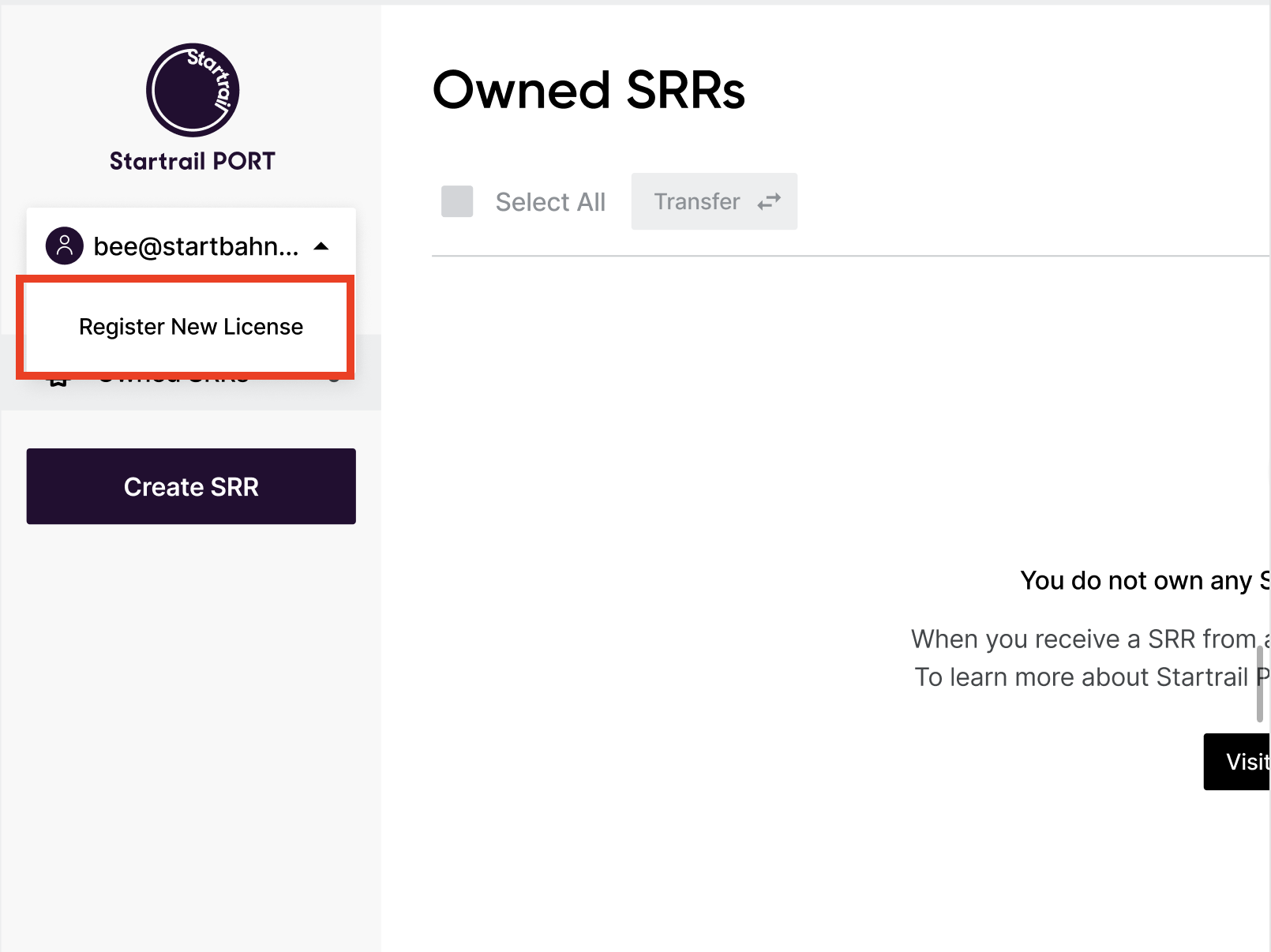Click the count badge on Owned SRRs item
Screen dimensions: 1271x952
click(334, 380)
